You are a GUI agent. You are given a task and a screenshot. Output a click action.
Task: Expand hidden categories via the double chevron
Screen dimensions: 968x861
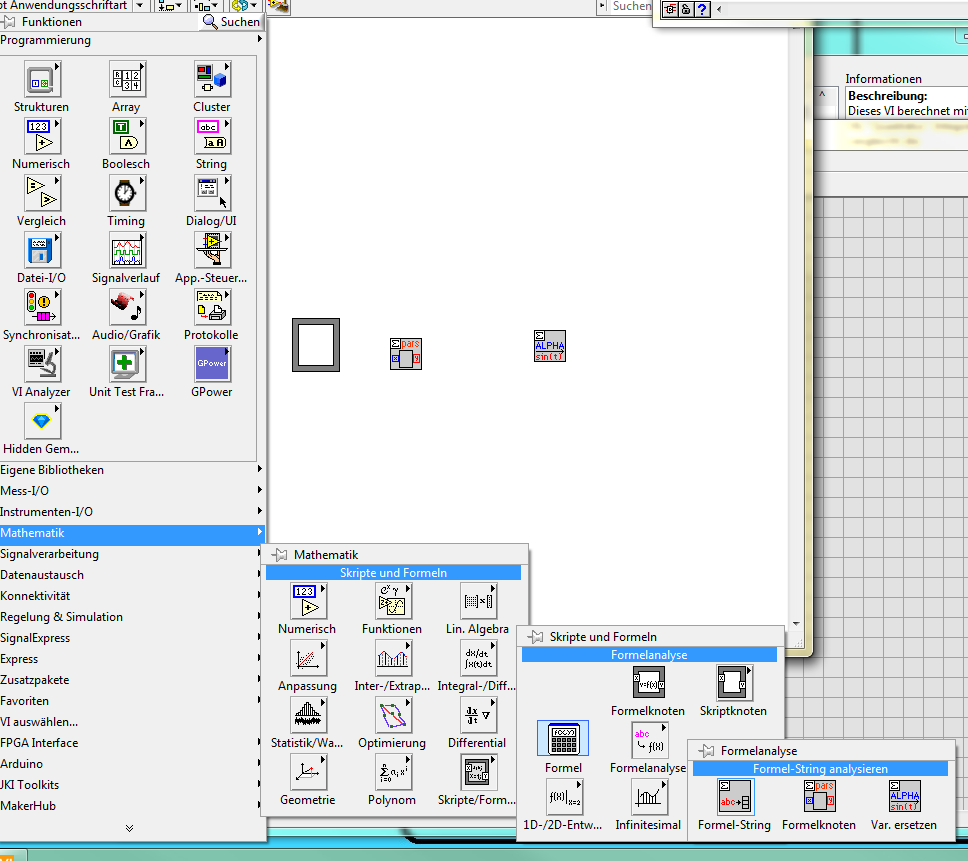point(129,828)
